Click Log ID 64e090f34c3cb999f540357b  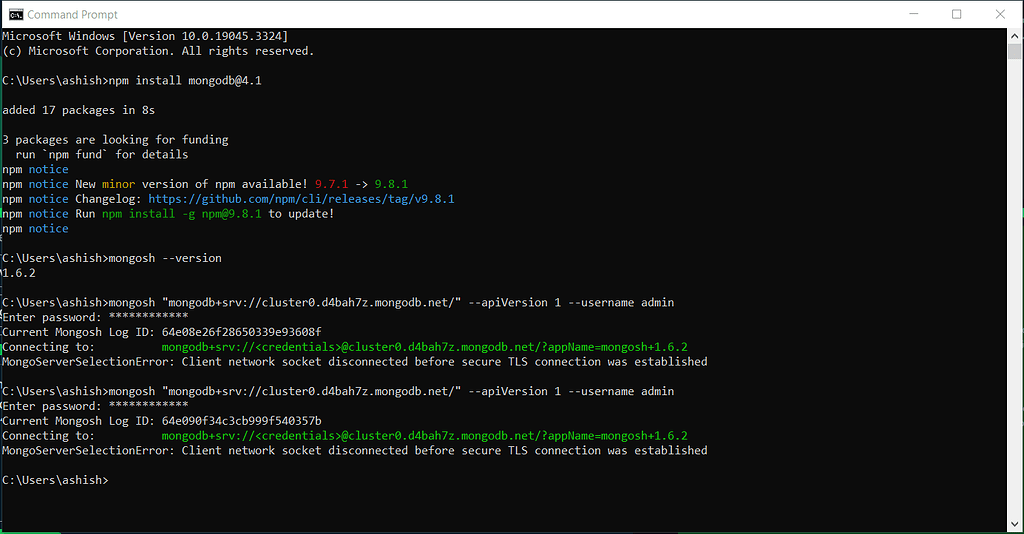(241, 421)
